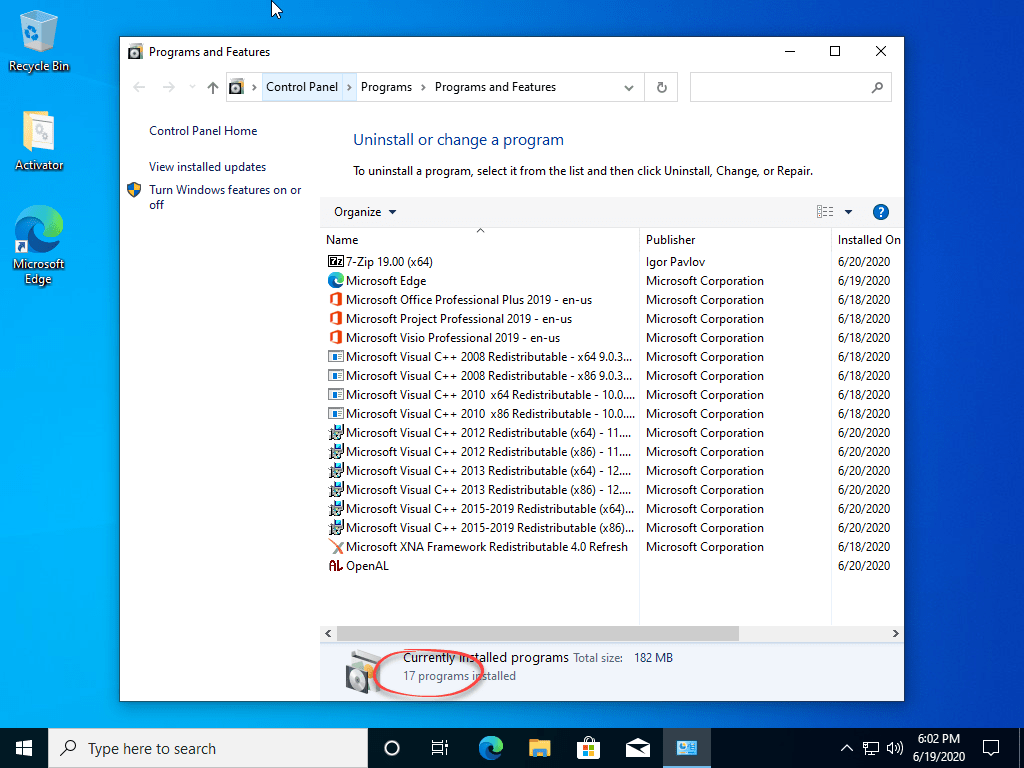Screen dimensions: 1024x768
Task: Click the Visual C++ 2012 (x64) installer icon
Action: point(336,432)
